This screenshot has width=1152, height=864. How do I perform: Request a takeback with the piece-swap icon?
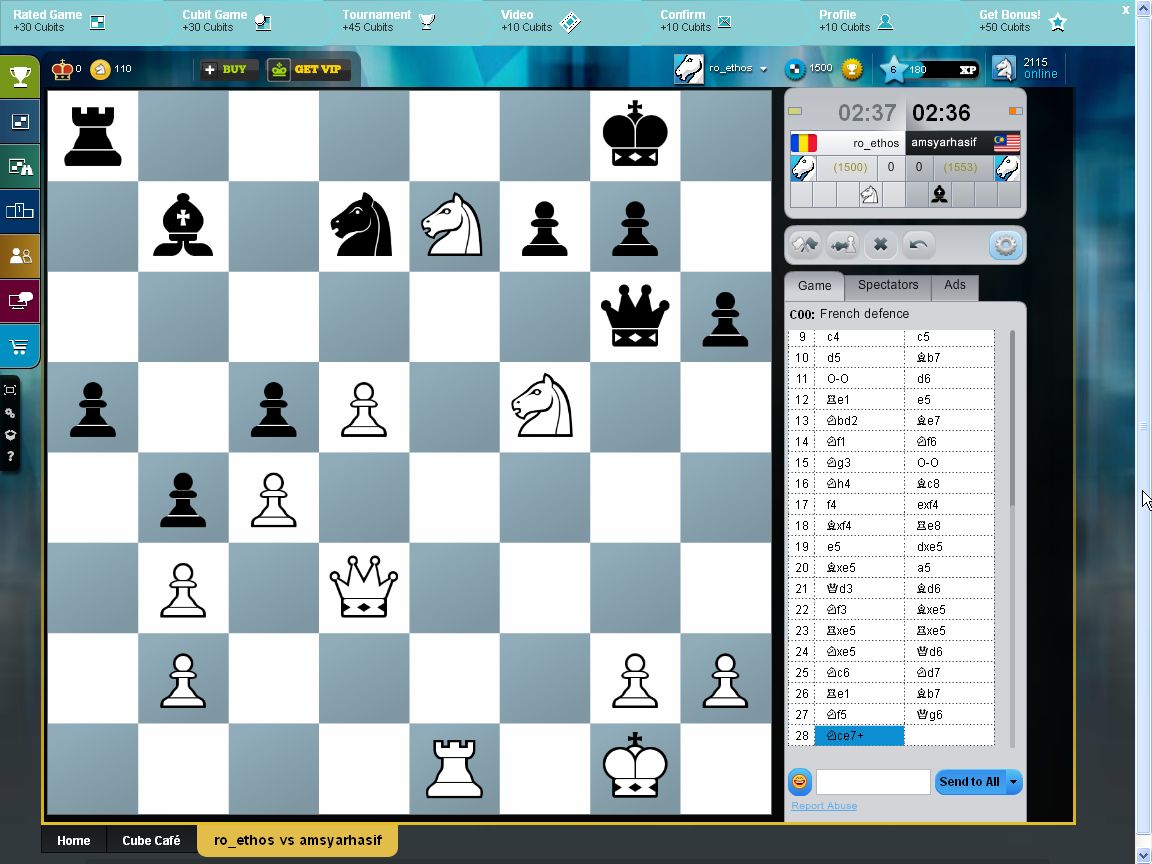click(x=843, y=244)
